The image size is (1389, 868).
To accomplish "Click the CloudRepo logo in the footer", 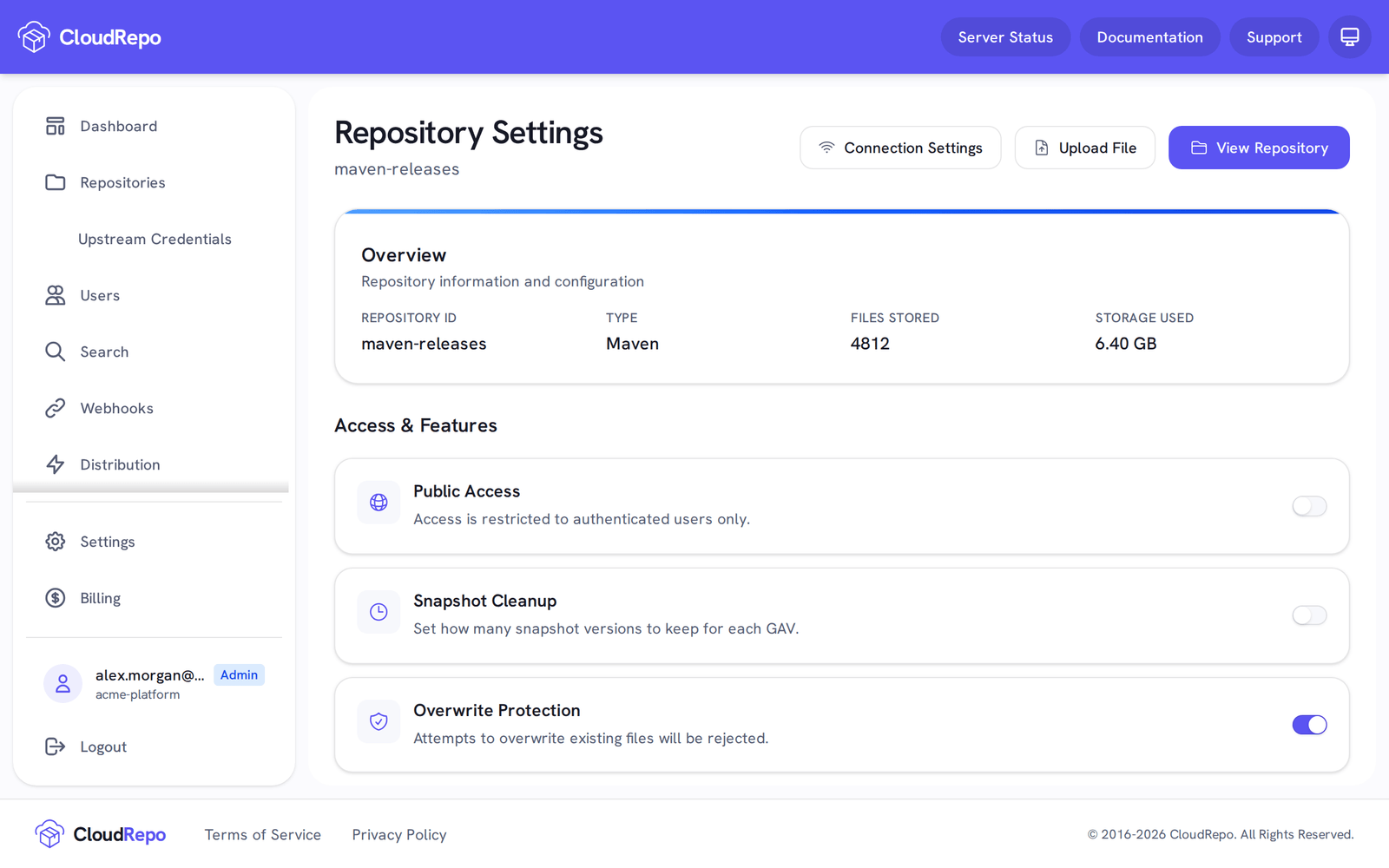I will pos(101,834).
